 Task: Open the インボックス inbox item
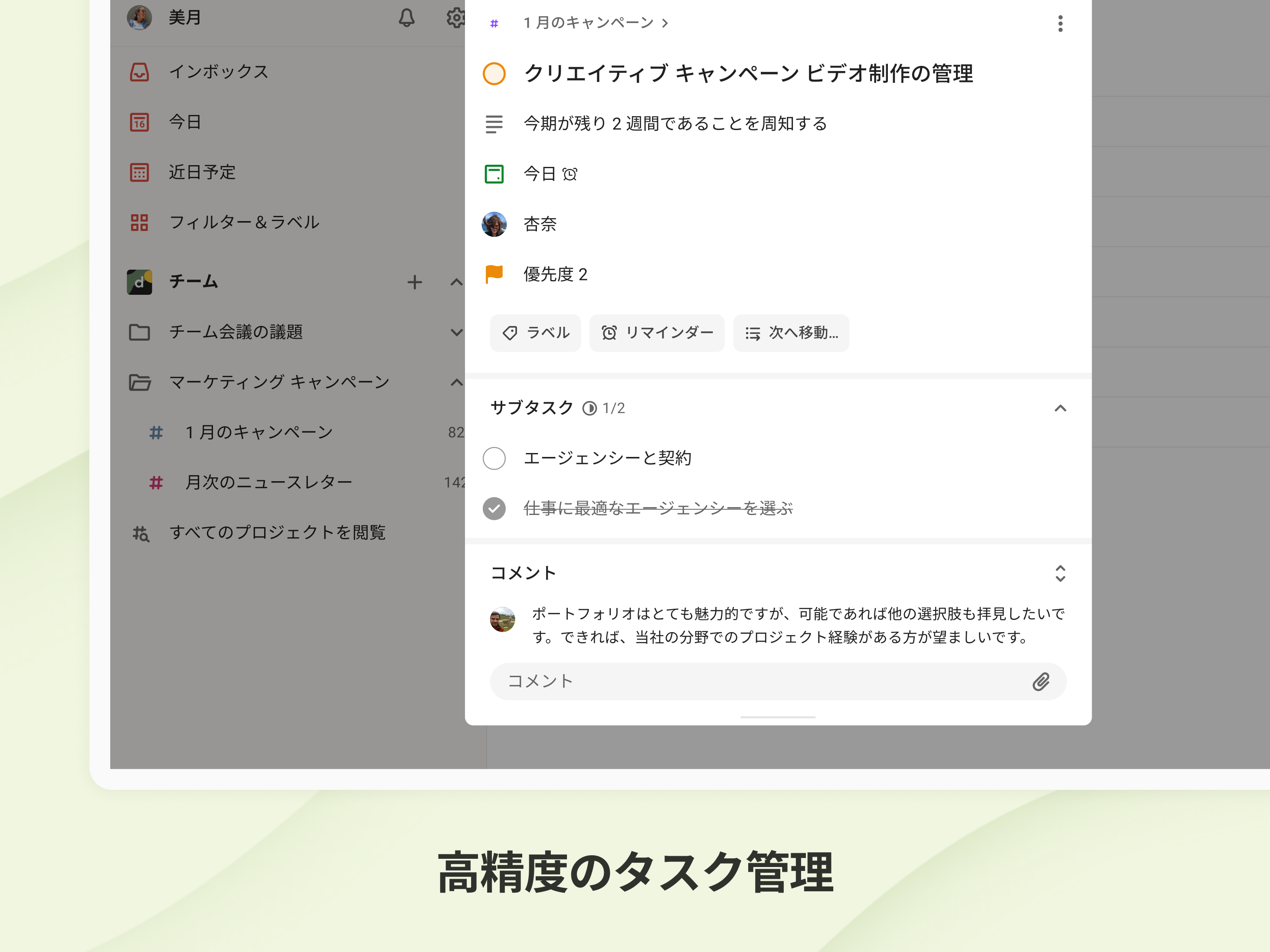coord(218,72)
